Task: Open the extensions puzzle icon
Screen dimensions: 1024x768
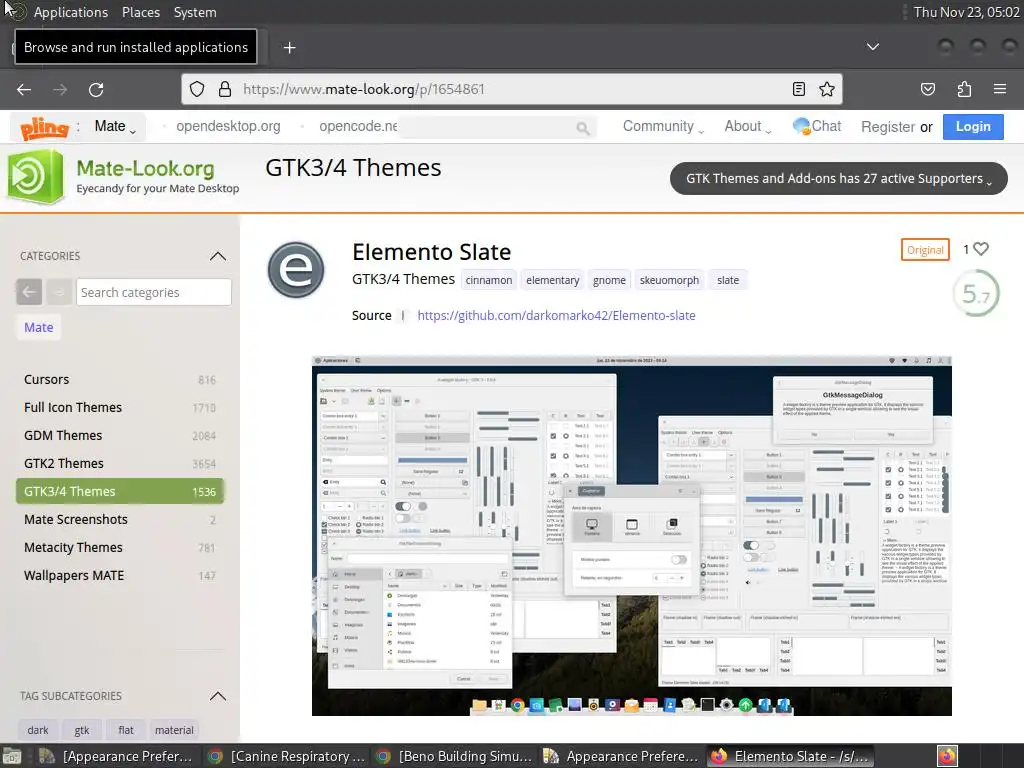Action: 964,89
